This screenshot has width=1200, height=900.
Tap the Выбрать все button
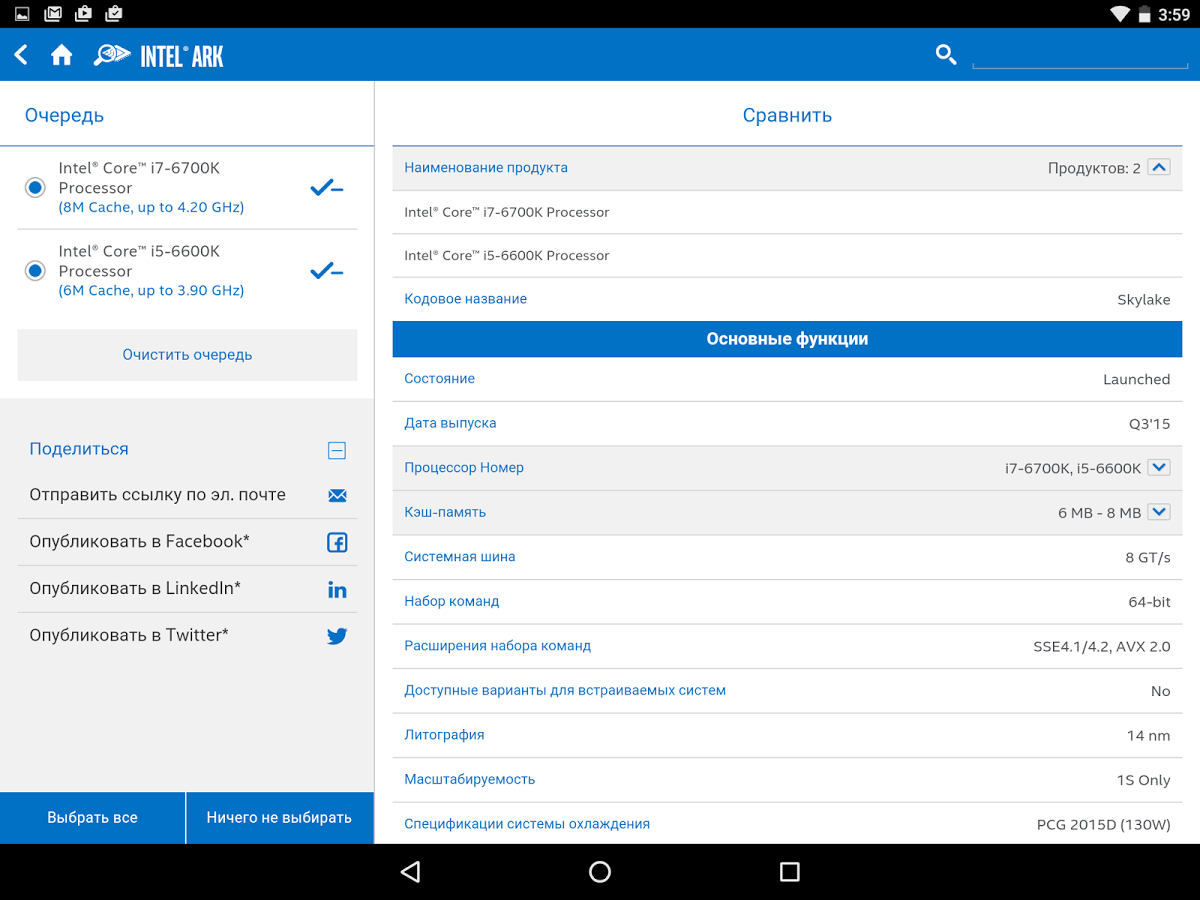[x=92, y=818]
